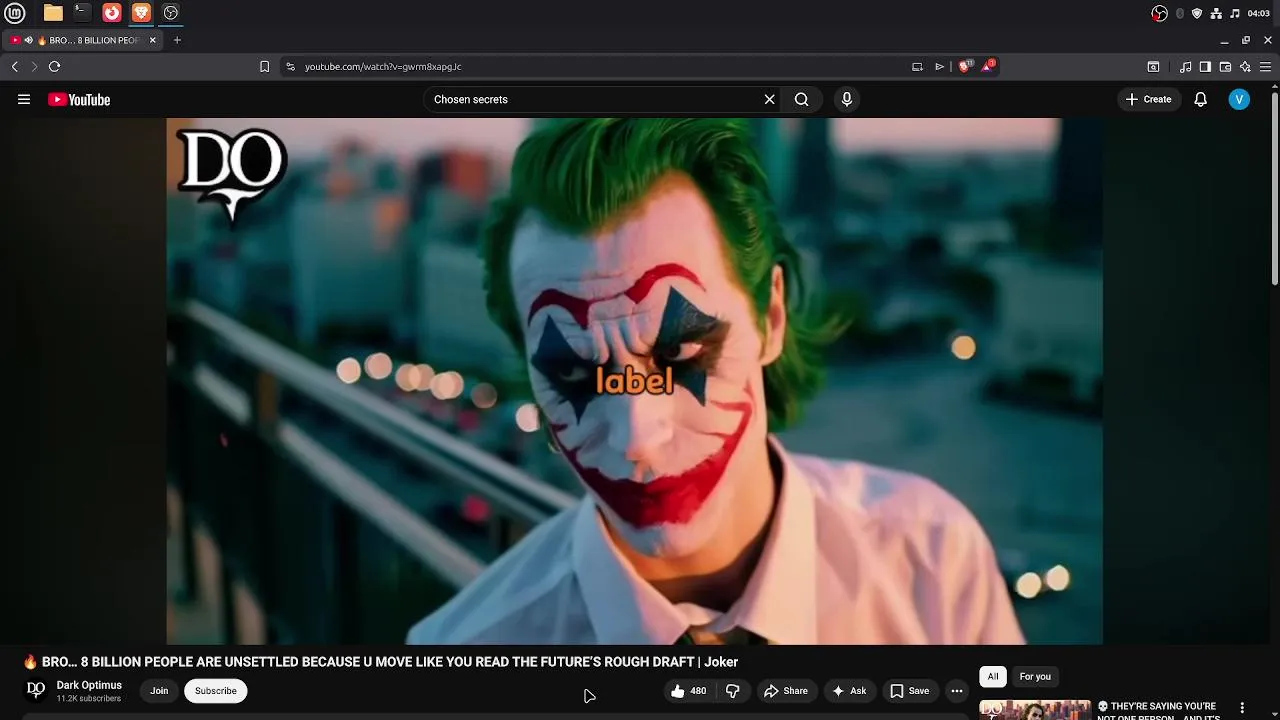Click the page vertical scrollbar

point(1274,188)
